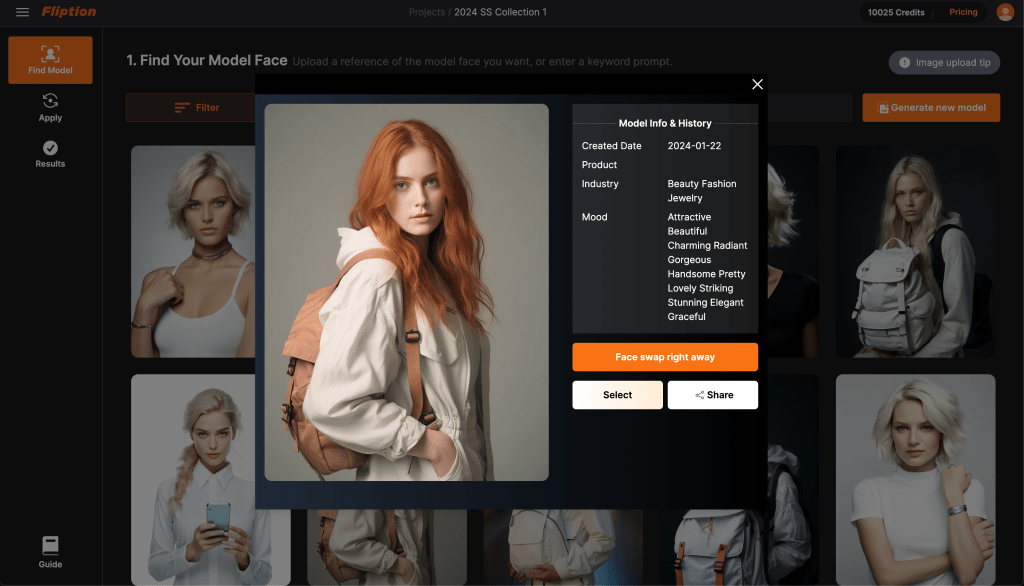This screenshot has width=1024, height=586.
Task: Click the red-haired model preview image
Action: pos(406,292)
